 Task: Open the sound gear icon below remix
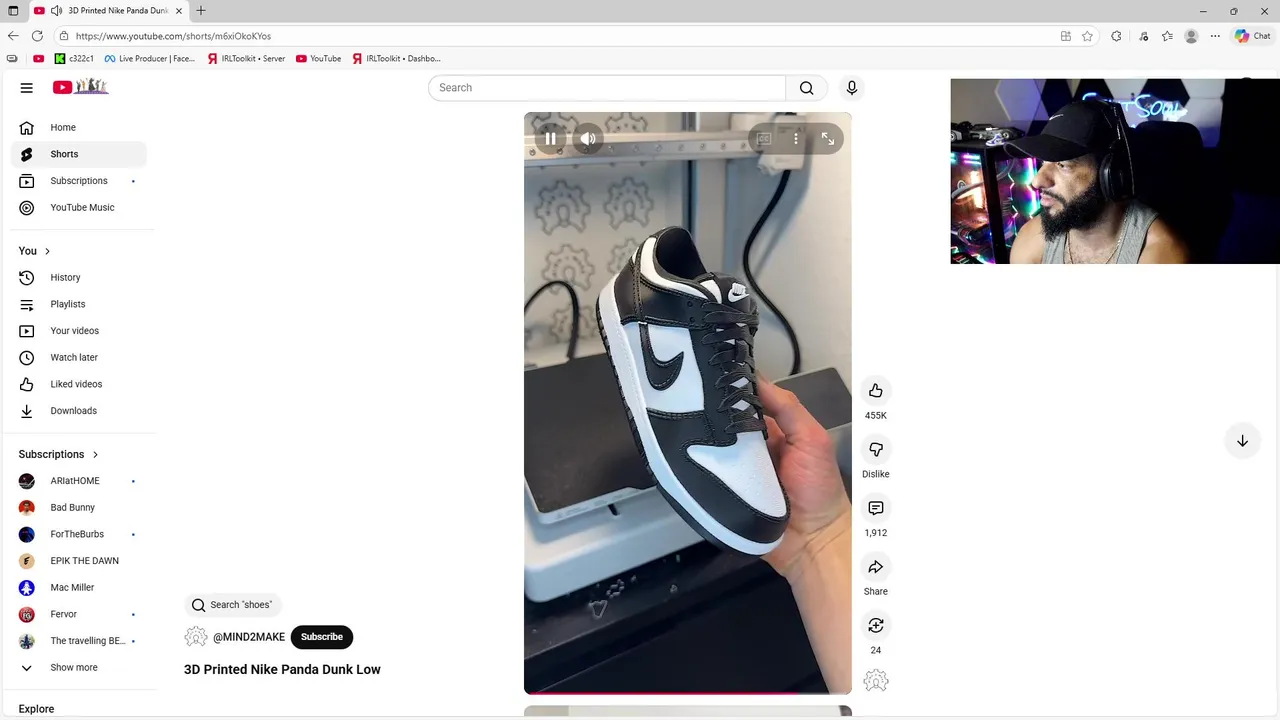pos(876,681)
